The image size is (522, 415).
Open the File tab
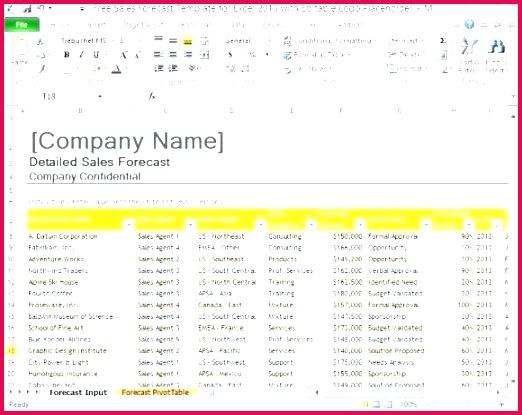pyautogui.click(x=22, y=25)
